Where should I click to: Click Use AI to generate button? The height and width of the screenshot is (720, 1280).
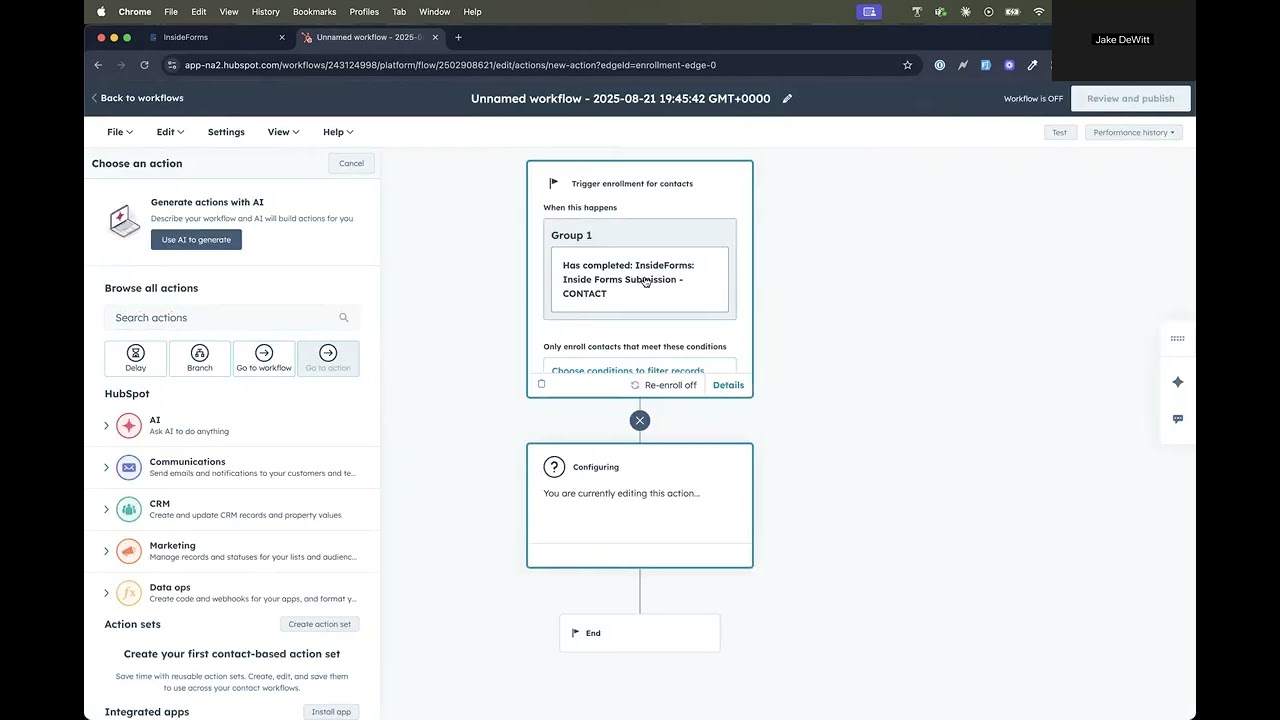point(196,240)
